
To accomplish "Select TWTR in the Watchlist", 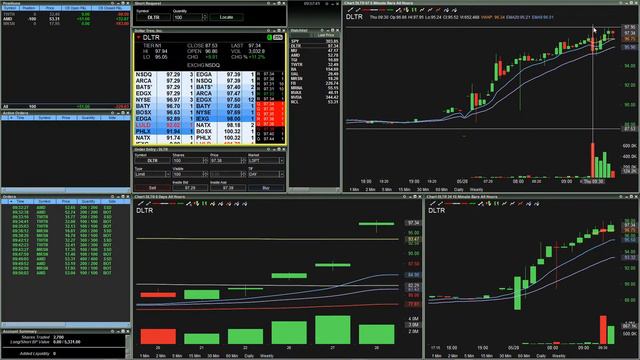I will (314, 64).
